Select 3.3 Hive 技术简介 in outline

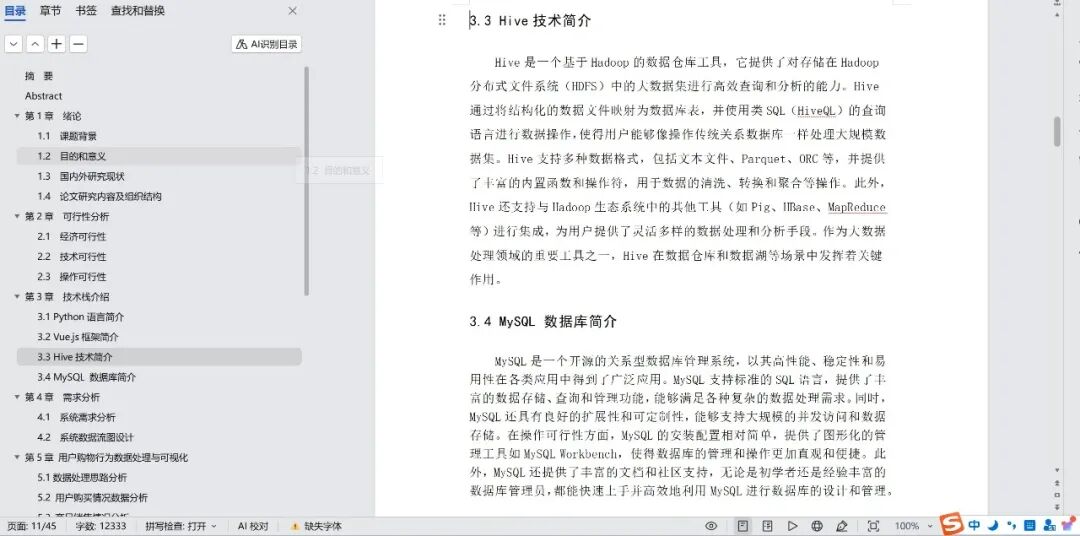tap(159, 357)
